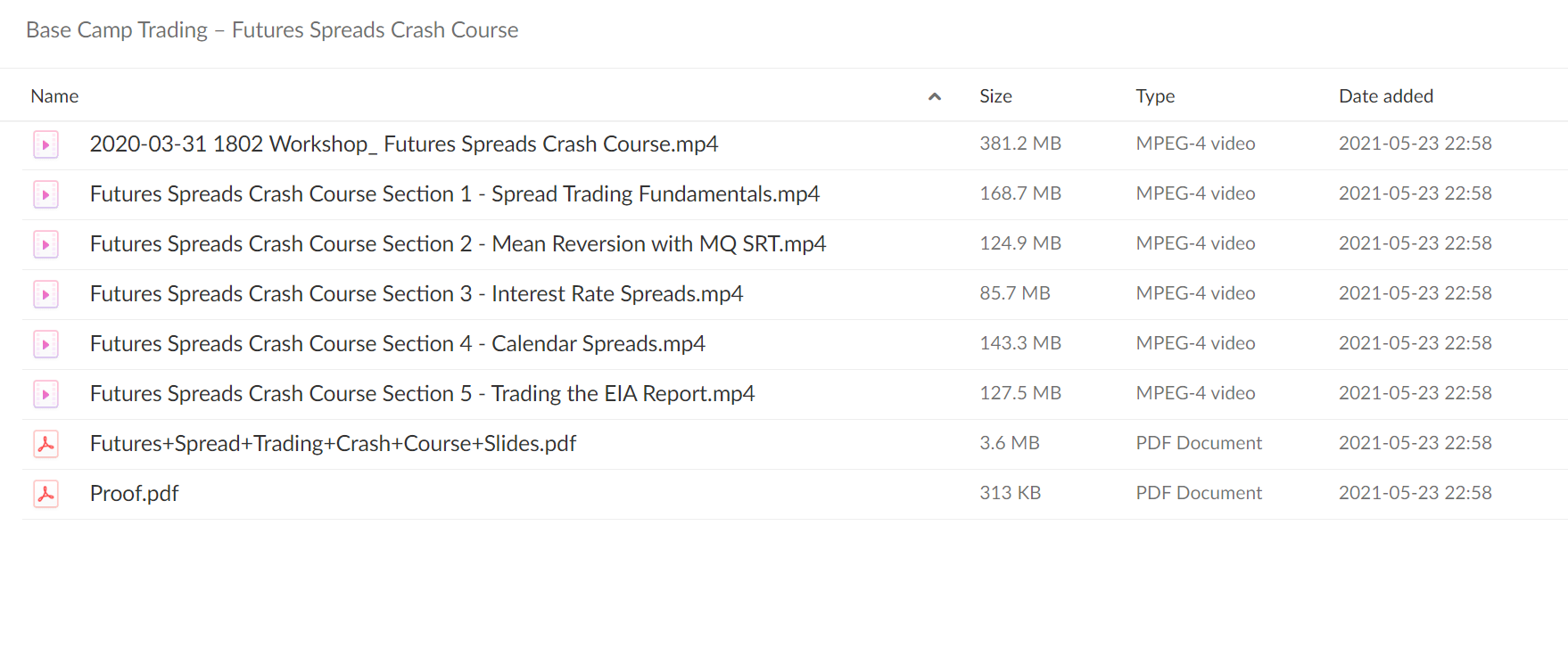The height and width of the screenshot is (665, 1568).
Task: Click video icon beside Section 2 Mean Reversion
Action: tap(45, 244)
